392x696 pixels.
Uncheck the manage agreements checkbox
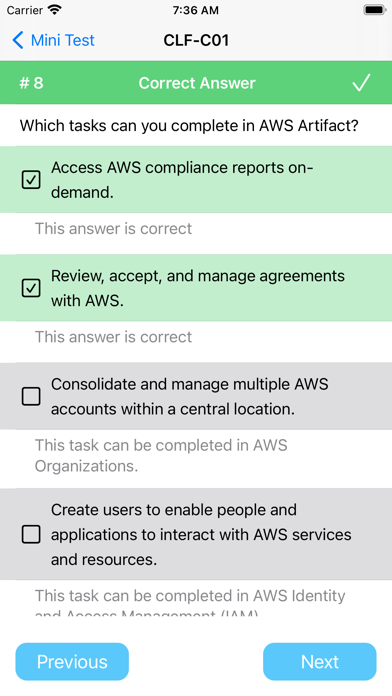[31, 289]
